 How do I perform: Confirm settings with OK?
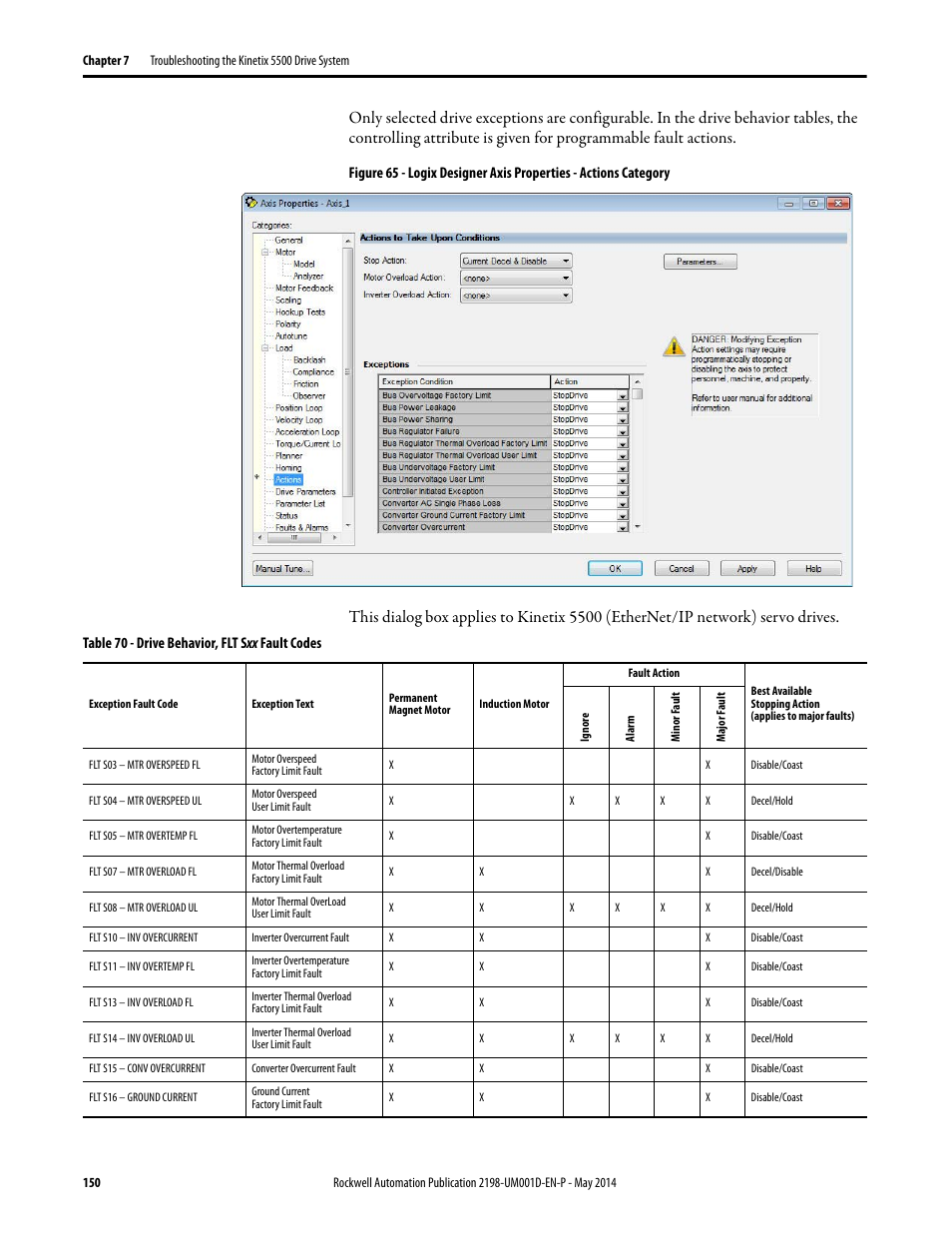click(x=615, y=568)
